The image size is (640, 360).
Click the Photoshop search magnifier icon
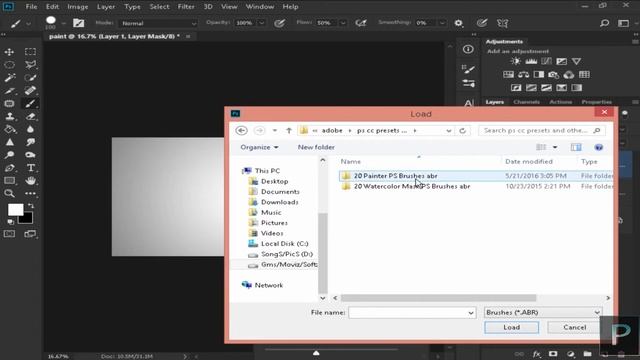pos(604,23)
